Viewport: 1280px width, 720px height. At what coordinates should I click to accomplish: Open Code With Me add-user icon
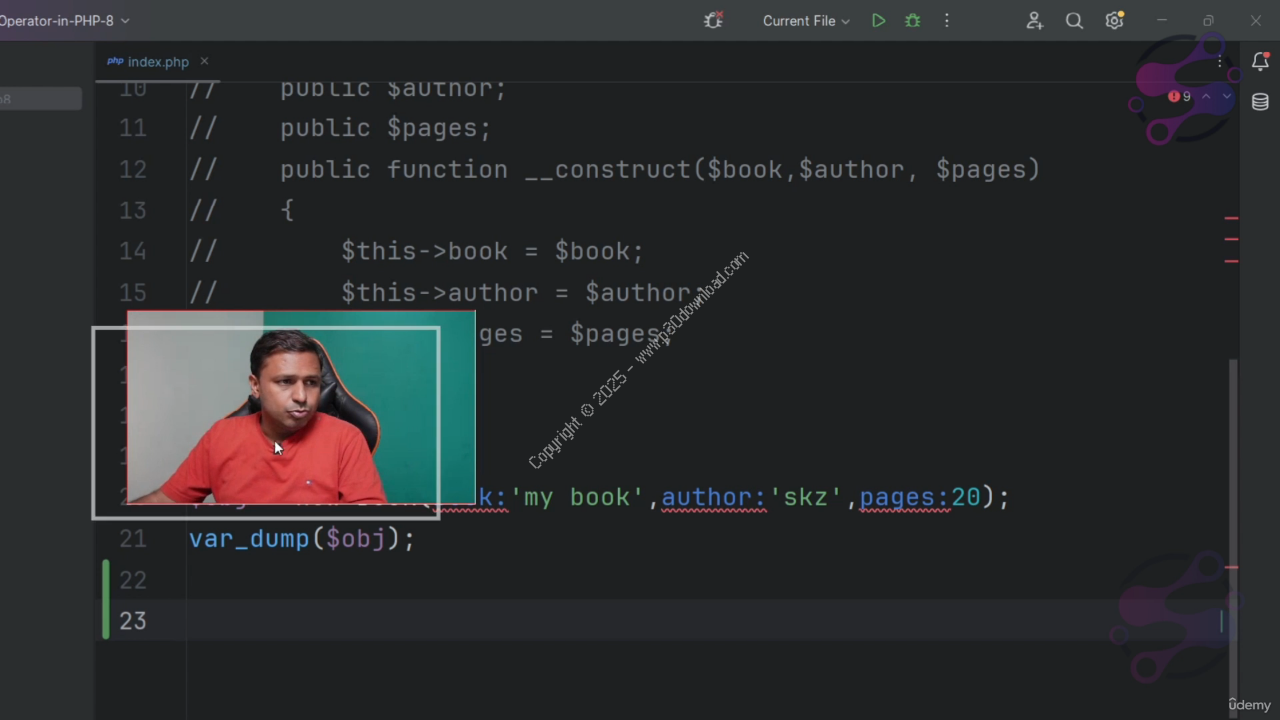(1034, 20)
